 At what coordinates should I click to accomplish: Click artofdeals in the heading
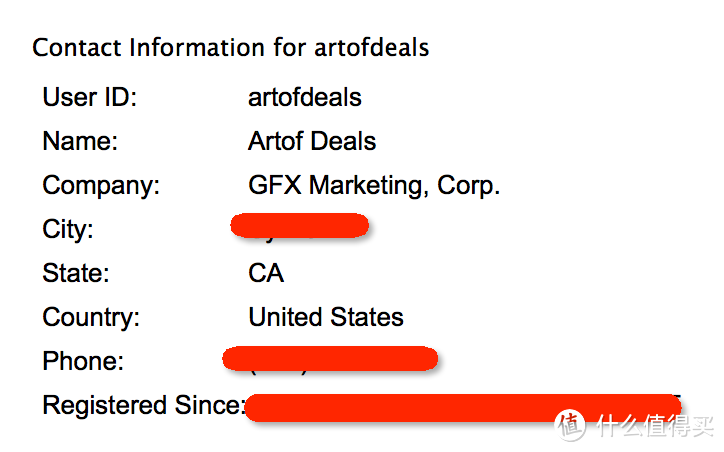pos(372,48)
